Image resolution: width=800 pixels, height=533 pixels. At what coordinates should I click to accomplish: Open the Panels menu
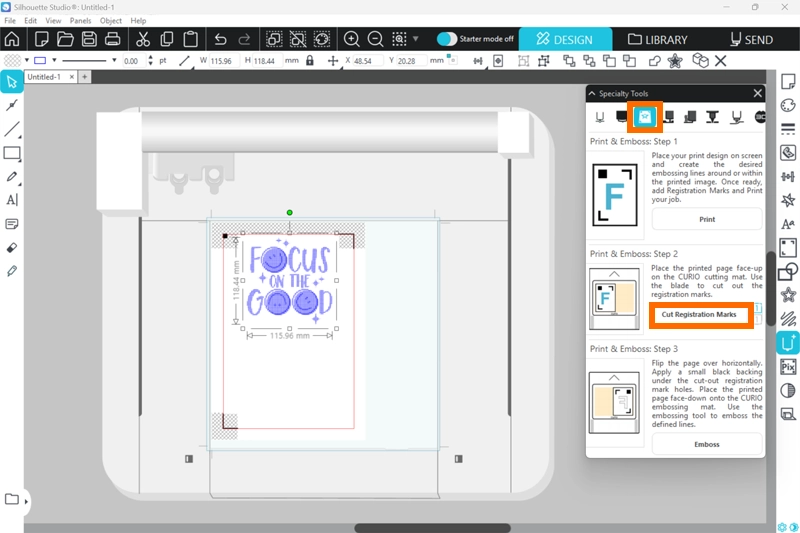(81, 20)
